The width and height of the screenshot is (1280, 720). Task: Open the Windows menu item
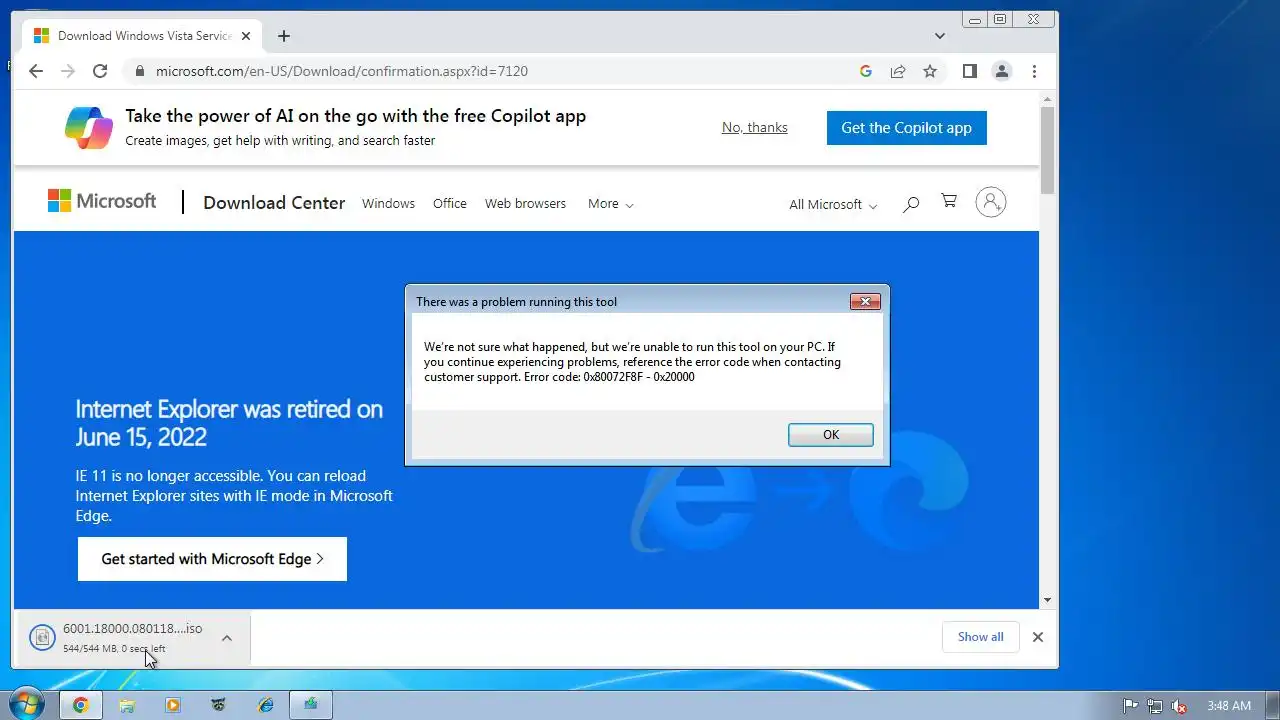(388, 203)
